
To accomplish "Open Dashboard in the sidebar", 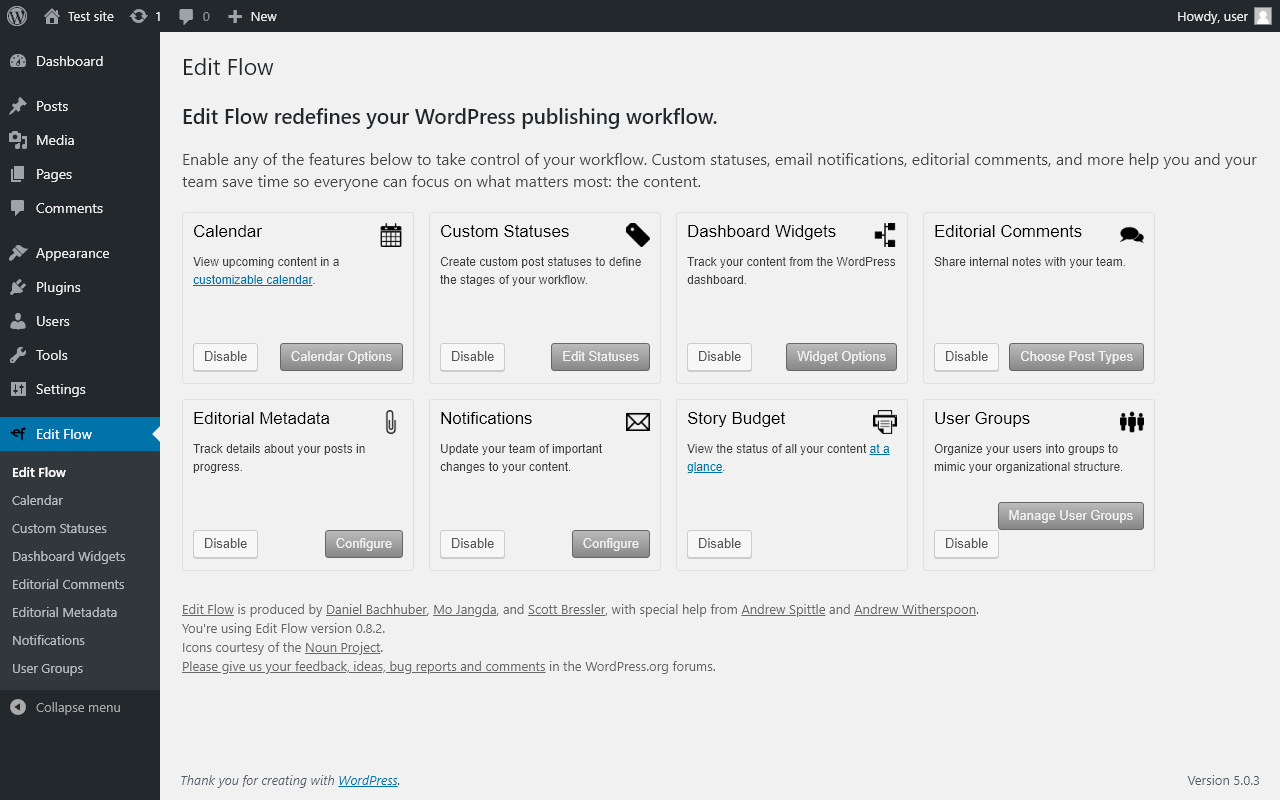I will coord(80,61).
